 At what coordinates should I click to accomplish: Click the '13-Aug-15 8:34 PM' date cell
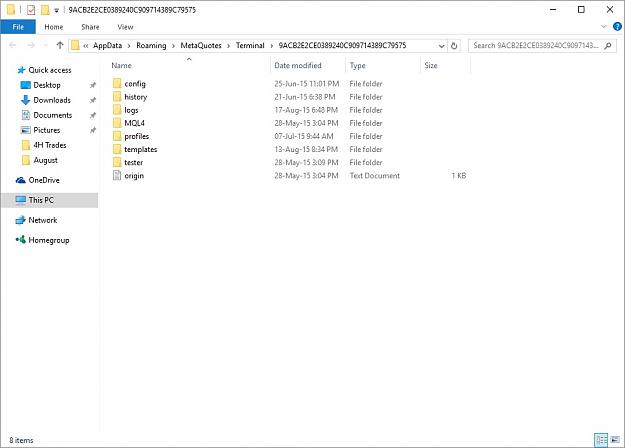point(306,149)
